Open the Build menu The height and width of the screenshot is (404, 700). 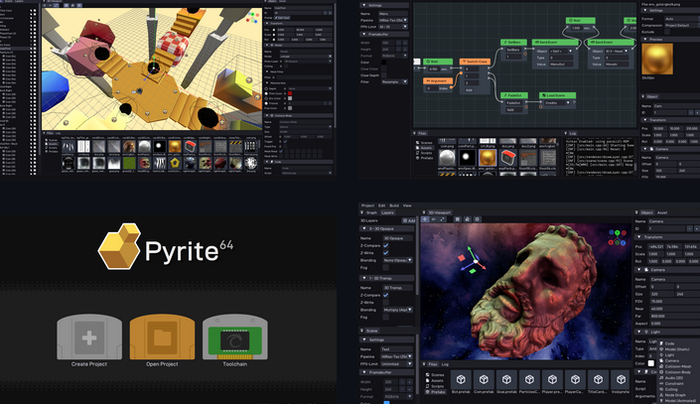pyautogui.click(x=393, y=205)
